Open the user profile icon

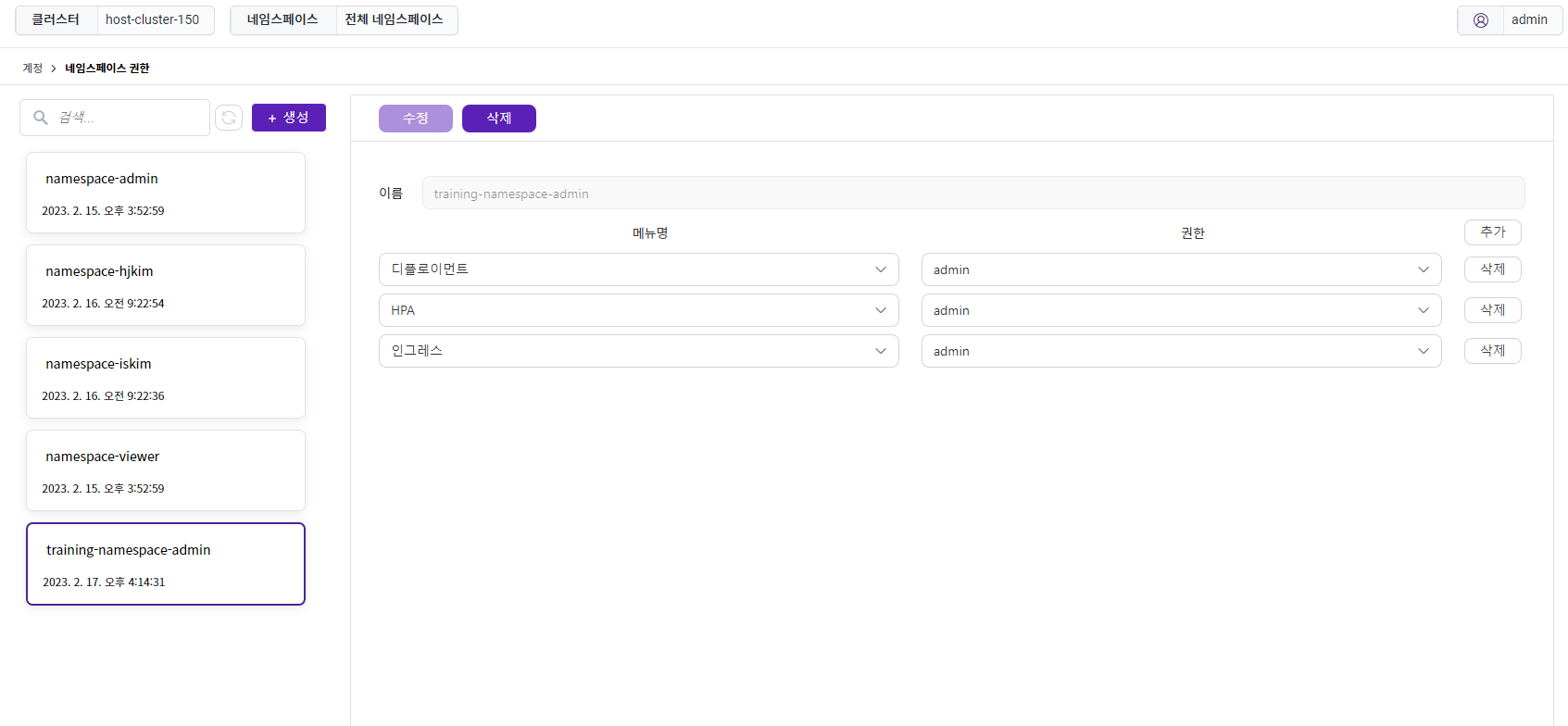click(x=1481, y=20)
